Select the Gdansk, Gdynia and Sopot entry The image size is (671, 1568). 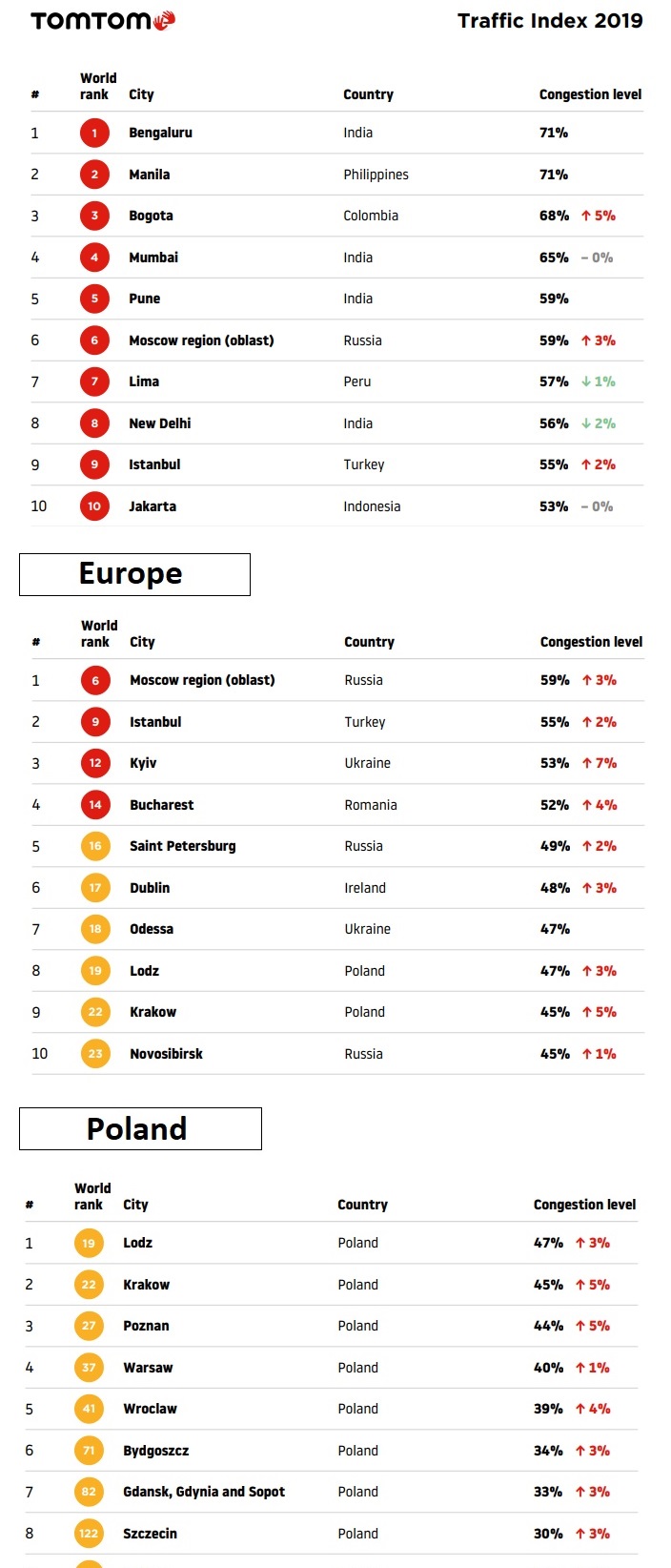tap(204, 1492)
